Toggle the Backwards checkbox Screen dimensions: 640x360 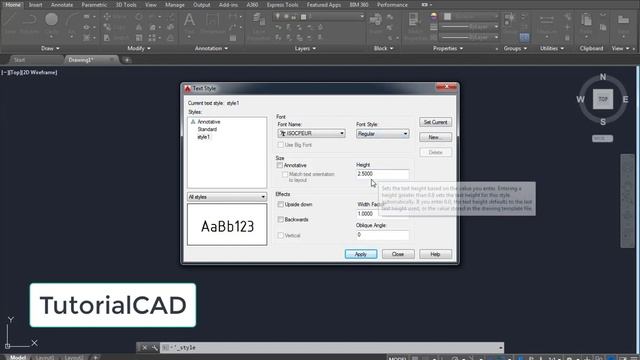tap(280, 220)
